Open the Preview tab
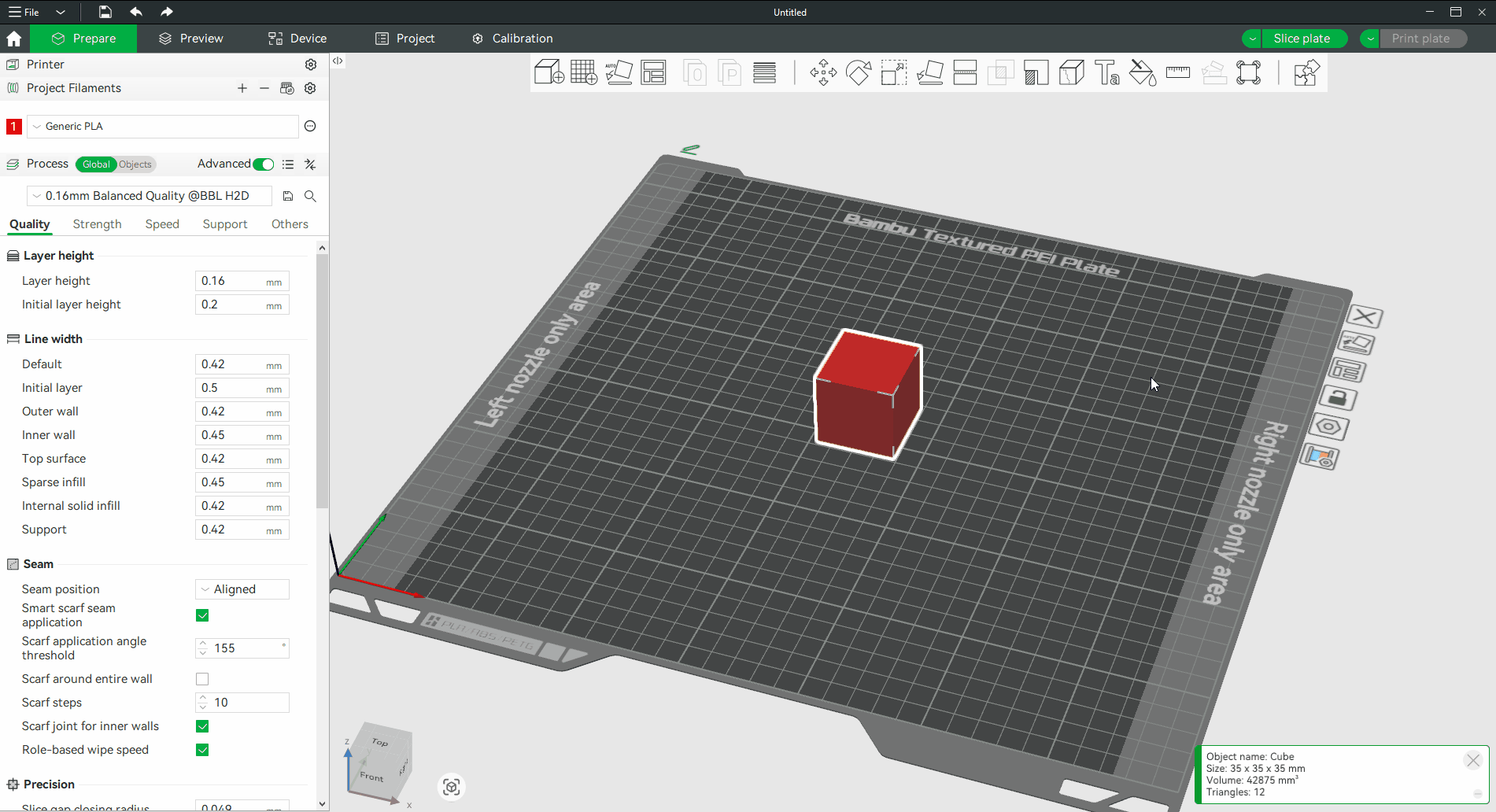The width and height of the screenshot is (1496, 812). pyautogui.click(x=191, y=39)
